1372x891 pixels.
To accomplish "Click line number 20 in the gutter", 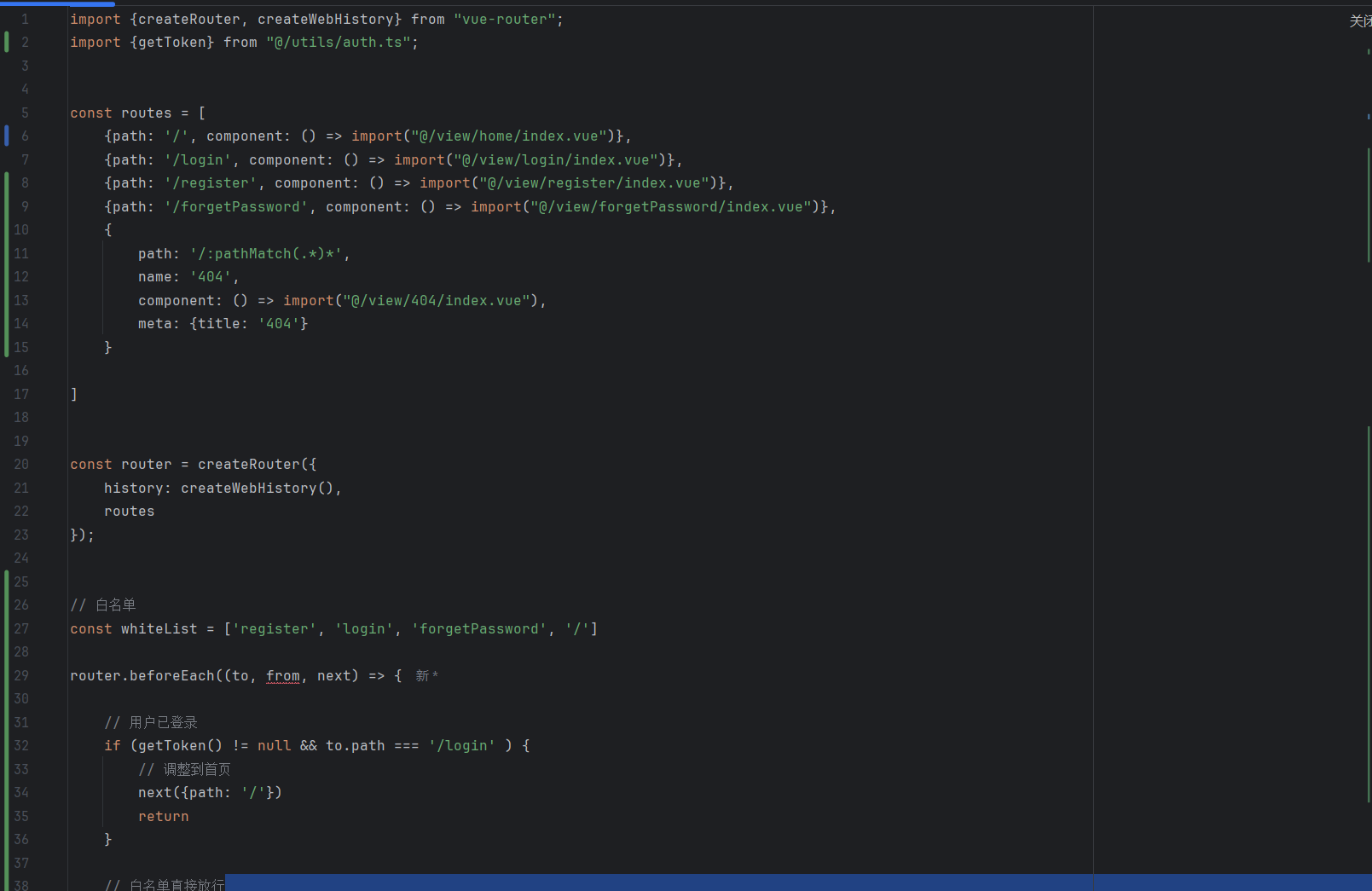I will [21, 465].
